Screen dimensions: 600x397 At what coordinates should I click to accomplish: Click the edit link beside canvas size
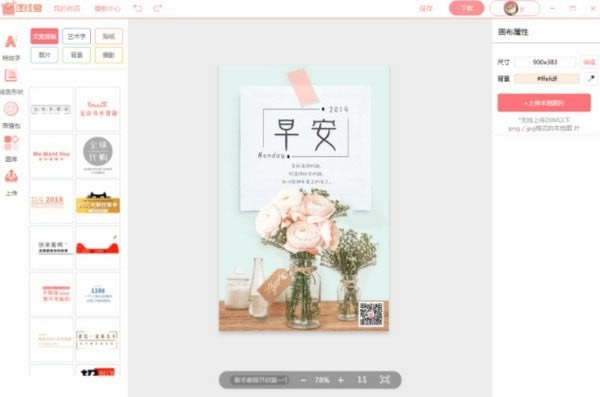click(589, 62)
